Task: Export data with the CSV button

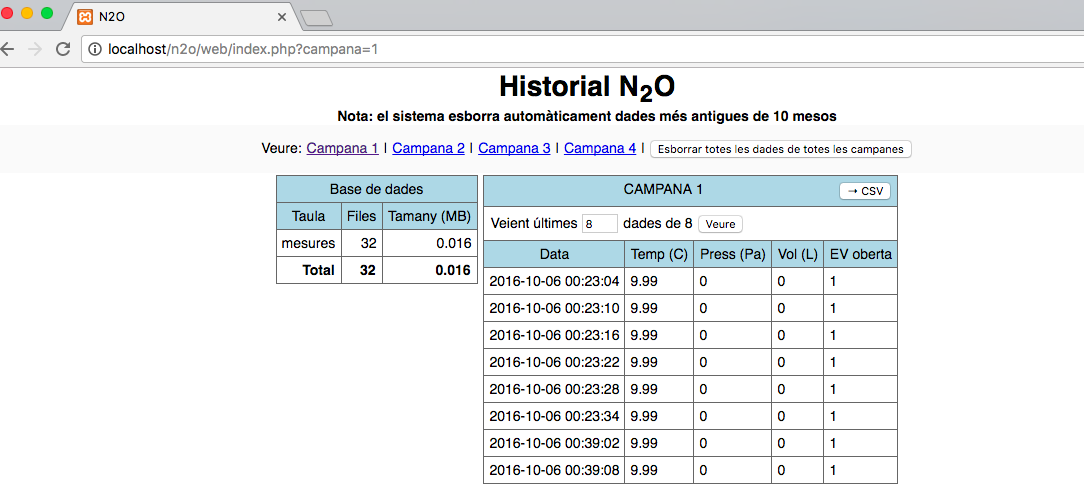Action: pos(865,191)
